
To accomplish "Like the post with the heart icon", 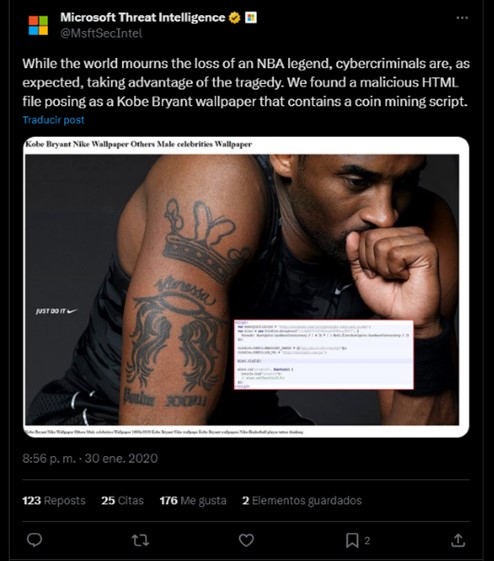I will [x=246, y=540].
